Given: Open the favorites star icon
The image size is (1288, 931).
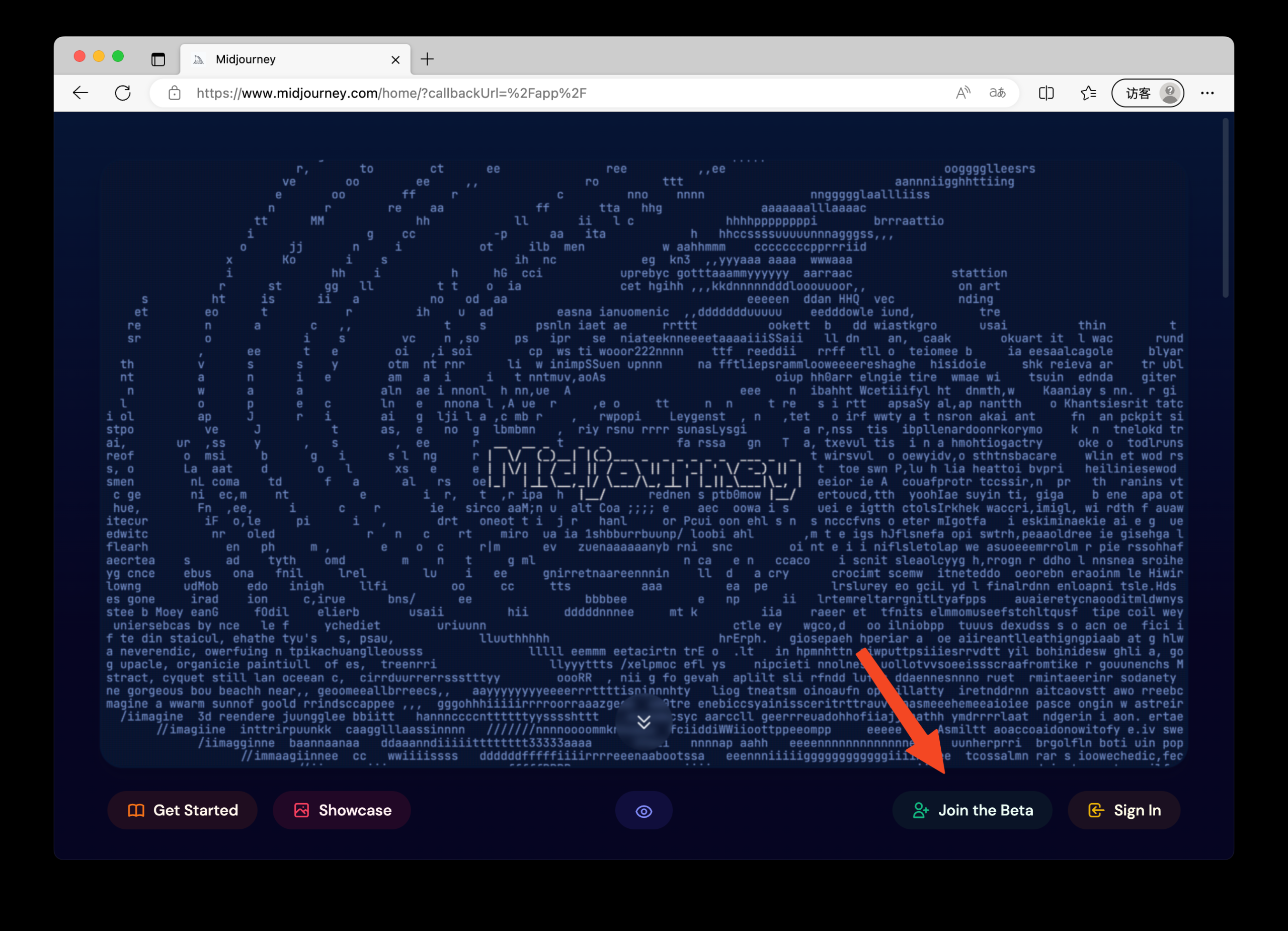Looking at the screenshot, I should (1088, 93).
